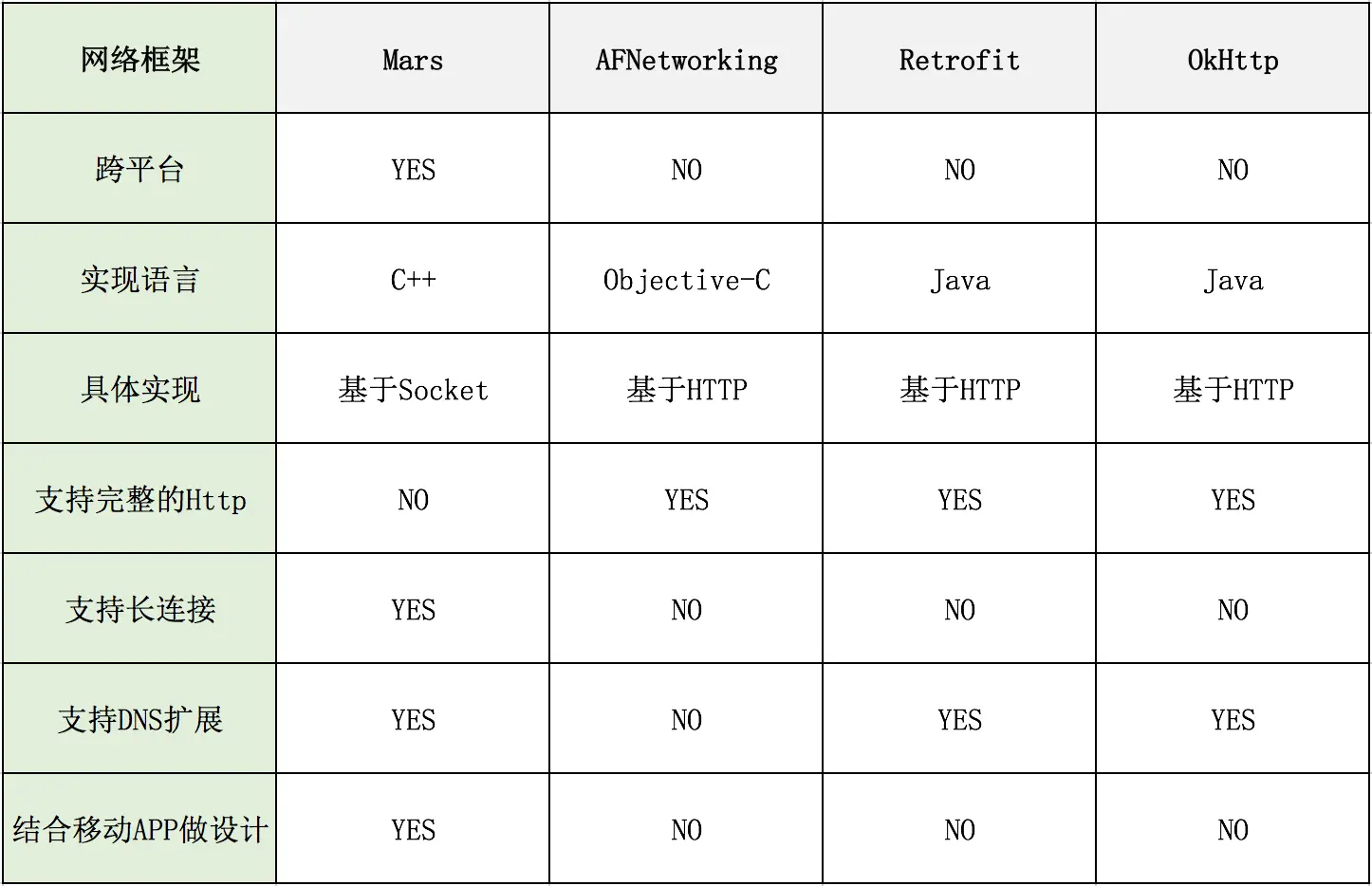
Task: Click the 支持完整的Http row label
Action: (x=139, y=499)
